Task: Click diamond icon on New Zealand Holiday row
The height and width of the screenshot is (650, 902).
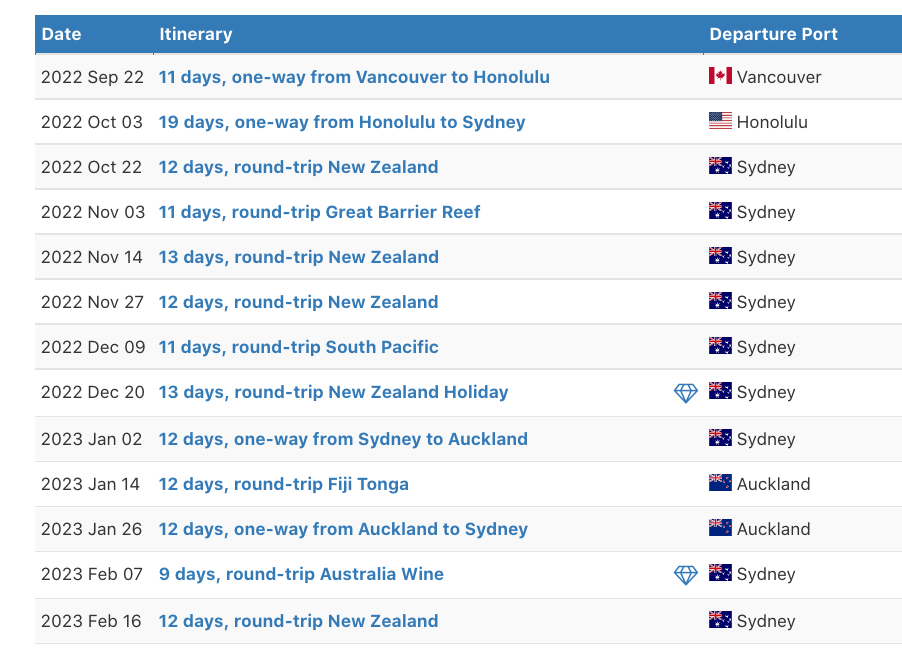Action: tap(686, 393)
